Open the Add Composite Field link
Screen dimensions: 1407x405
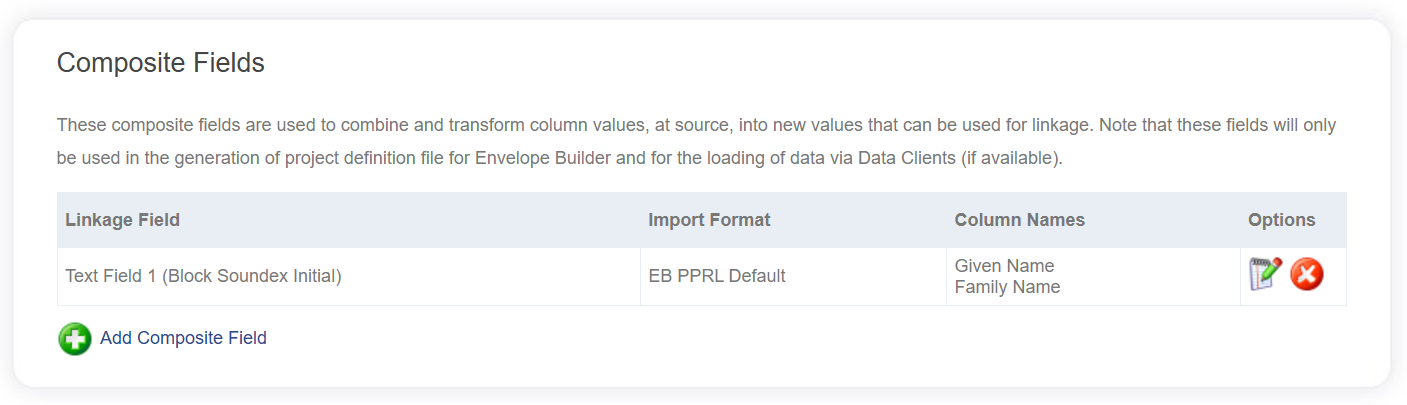coord(183,338)
